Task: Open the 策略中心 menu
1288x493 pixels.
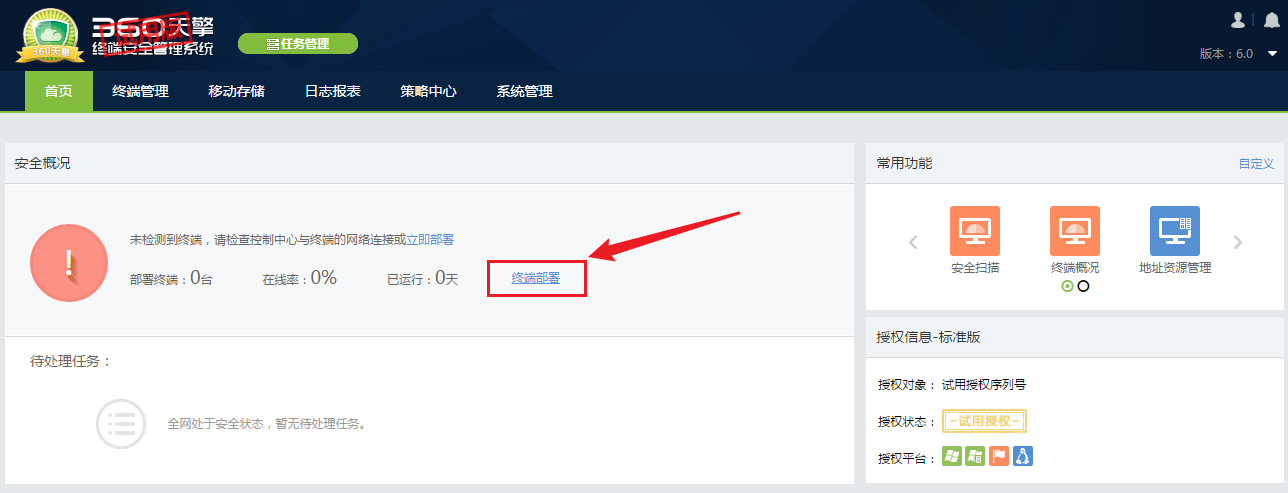Action: pyautogui.click(x=428, y=91)
